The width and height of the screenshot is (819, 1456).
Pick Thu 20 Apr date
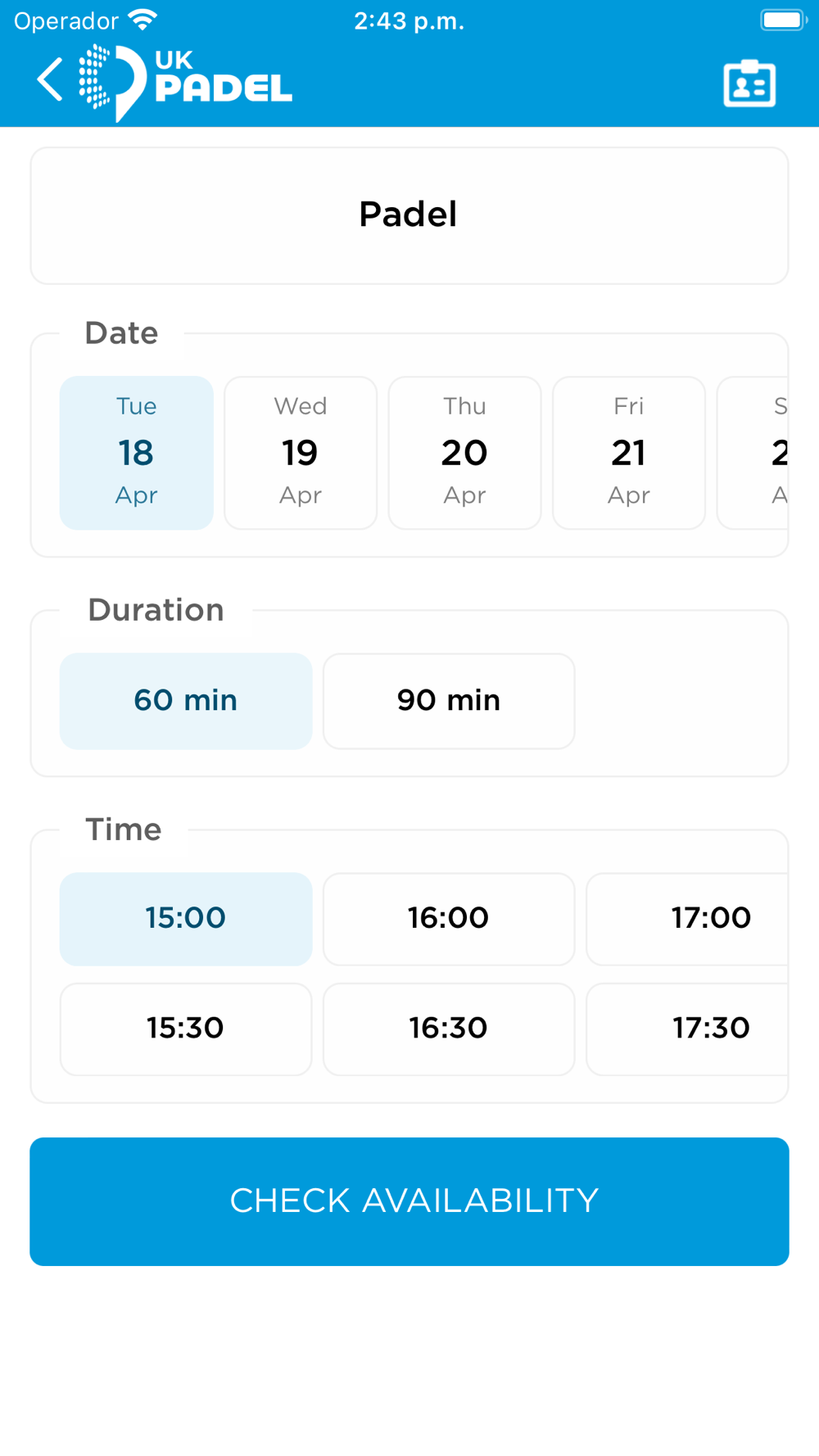pos(464,452)
